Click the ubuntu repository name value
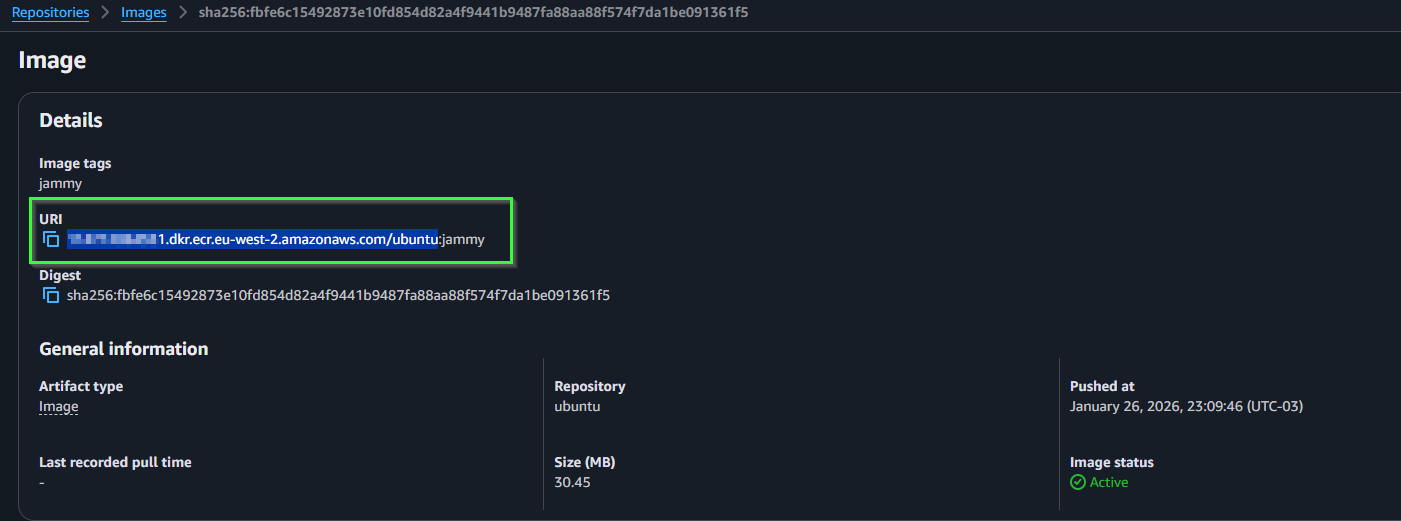 coord(577,407)
